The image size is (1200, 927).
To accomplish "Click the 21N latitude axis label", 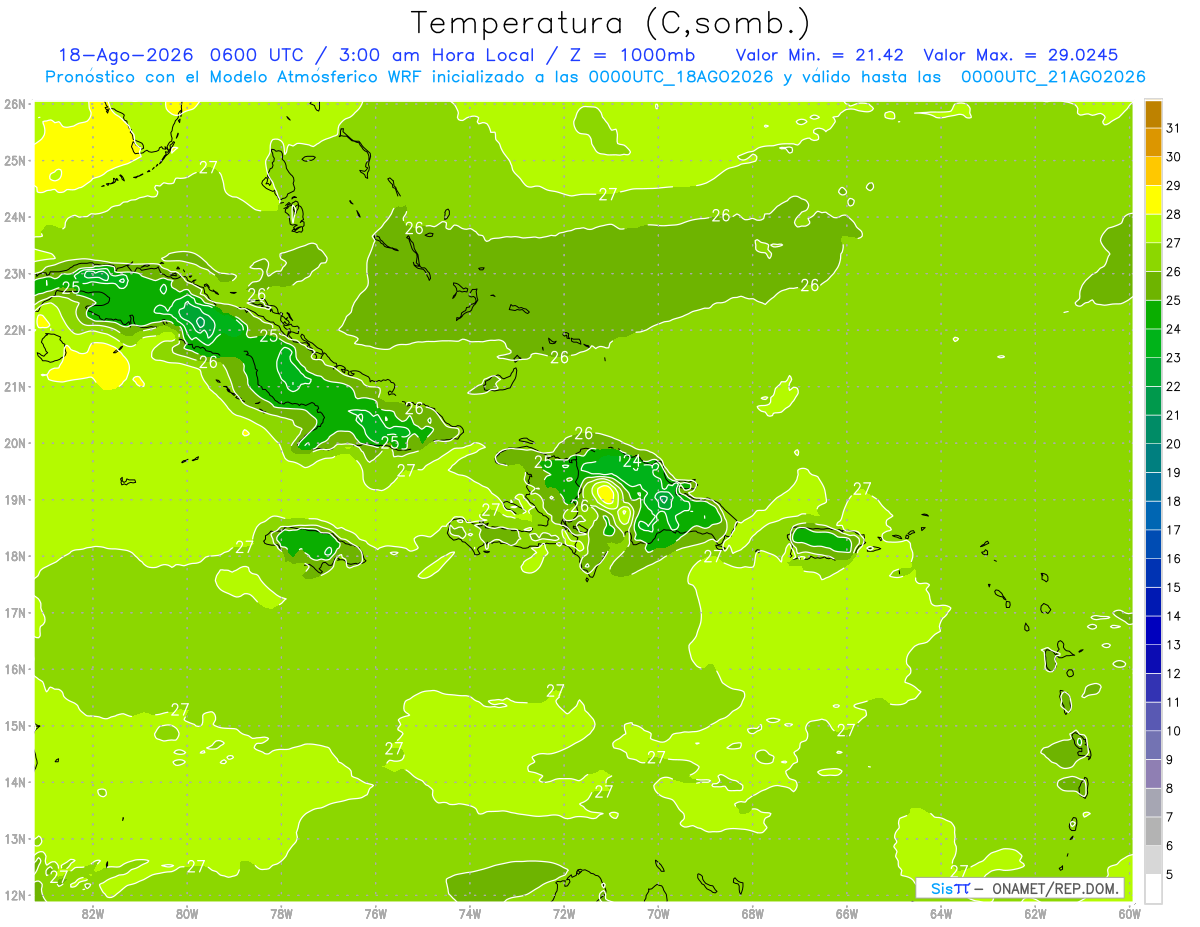I will click(14, 386).
